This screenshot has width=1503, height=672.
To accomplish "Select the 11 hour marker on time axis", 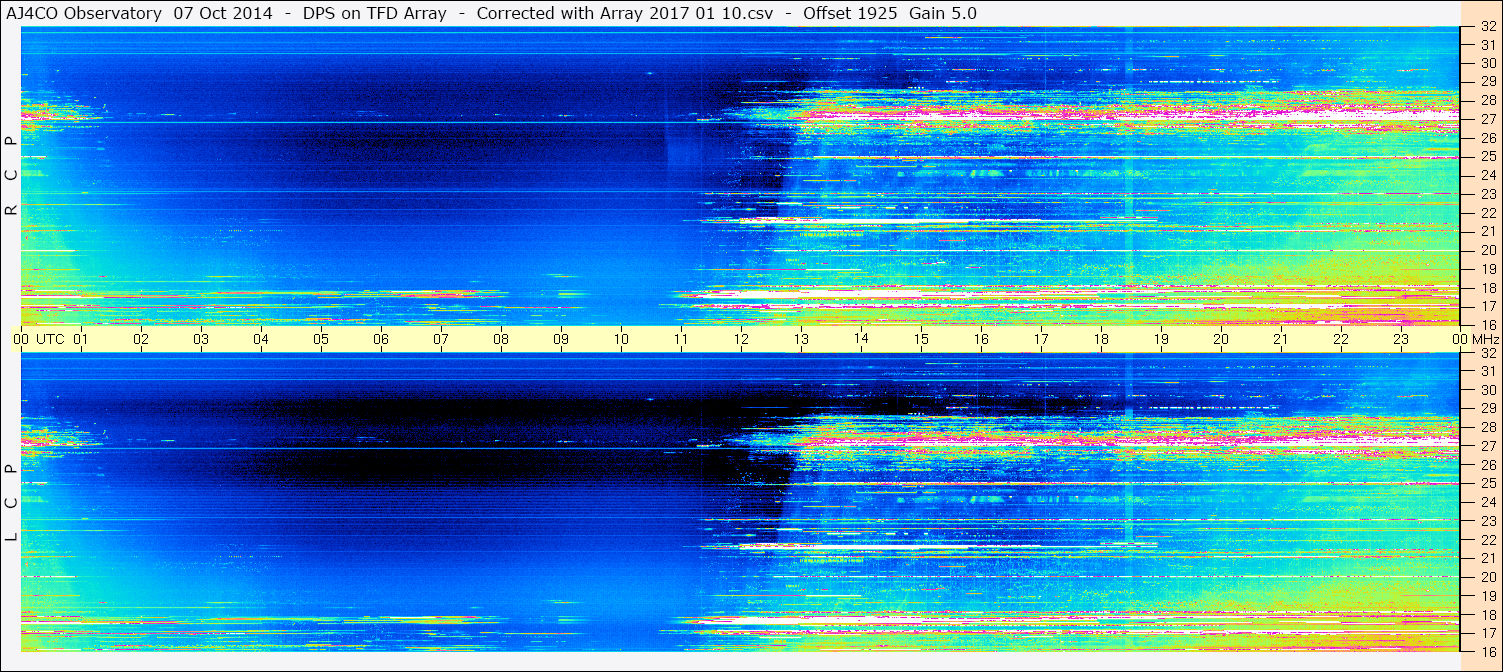I will tap(681, 340).
